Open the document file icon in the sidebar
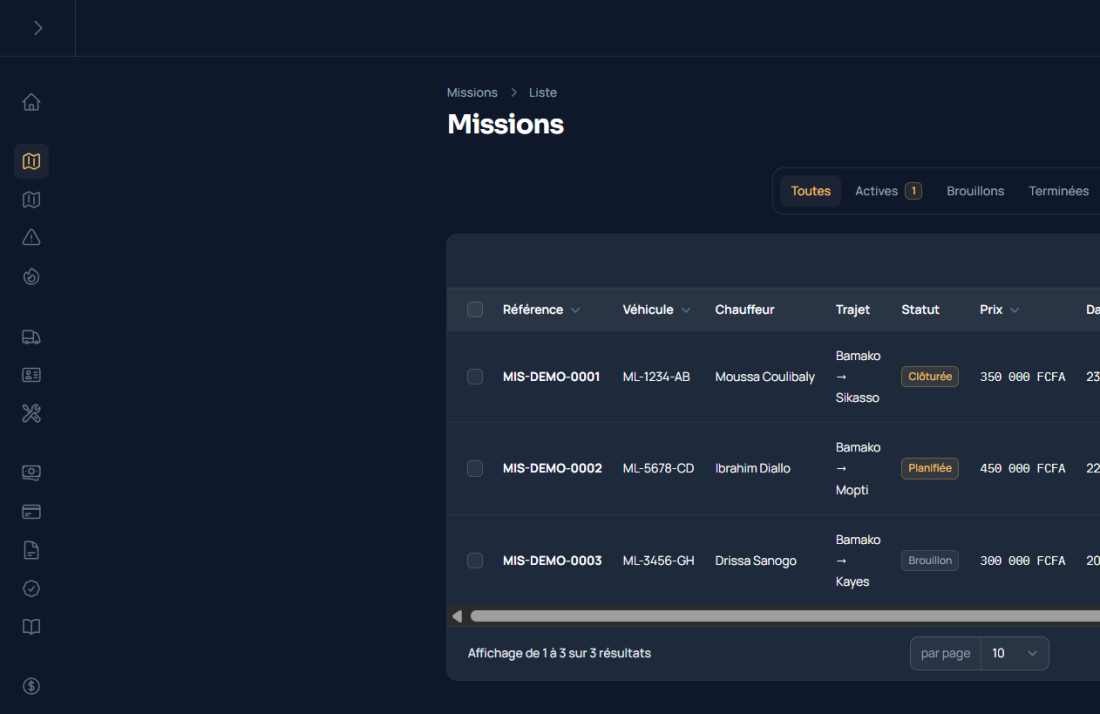Viewport: 1100px width, 714px height. click(x=31, y=550)
